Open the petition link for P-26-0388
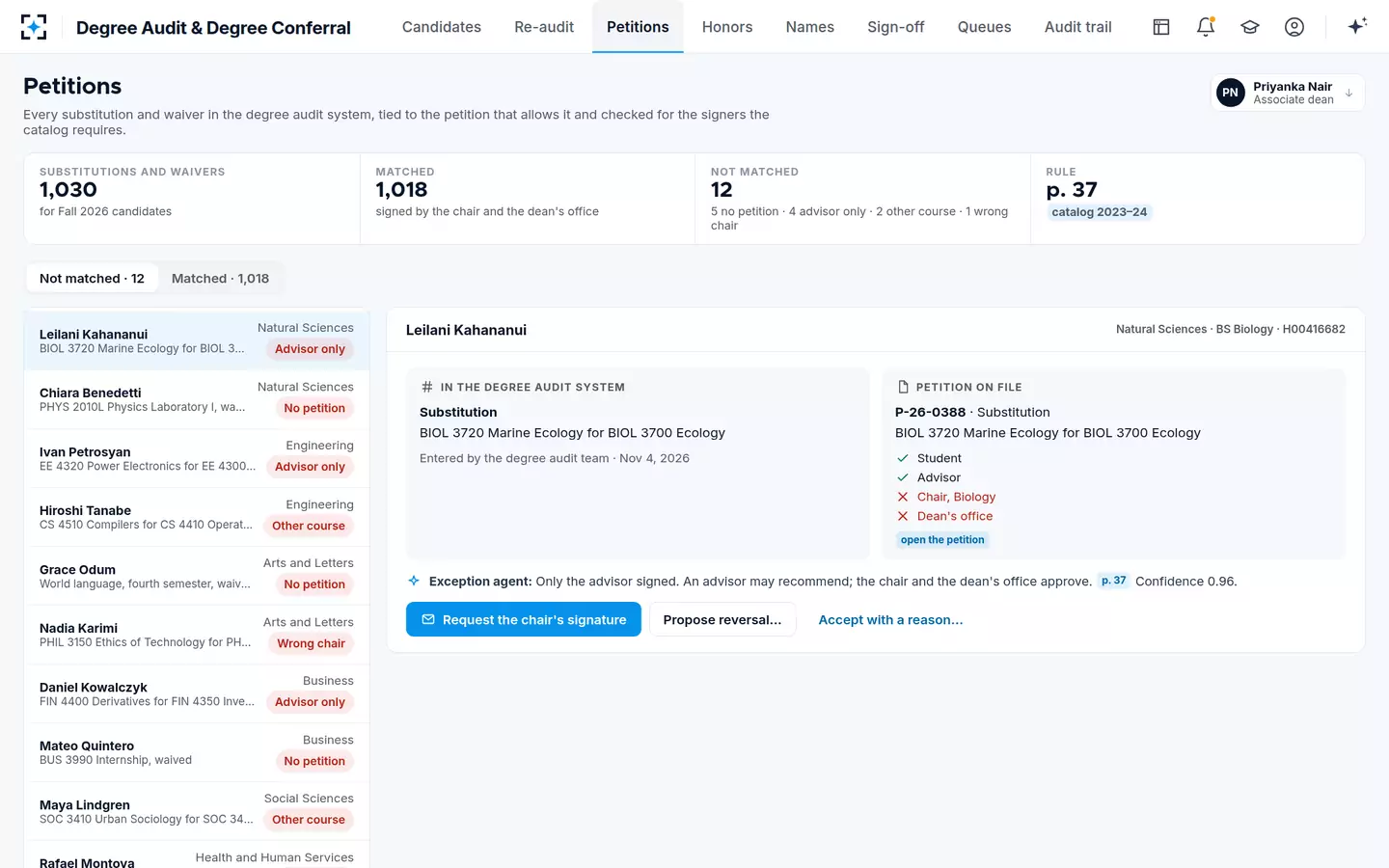Screen dimensions: 1389x868 [942, 540]
